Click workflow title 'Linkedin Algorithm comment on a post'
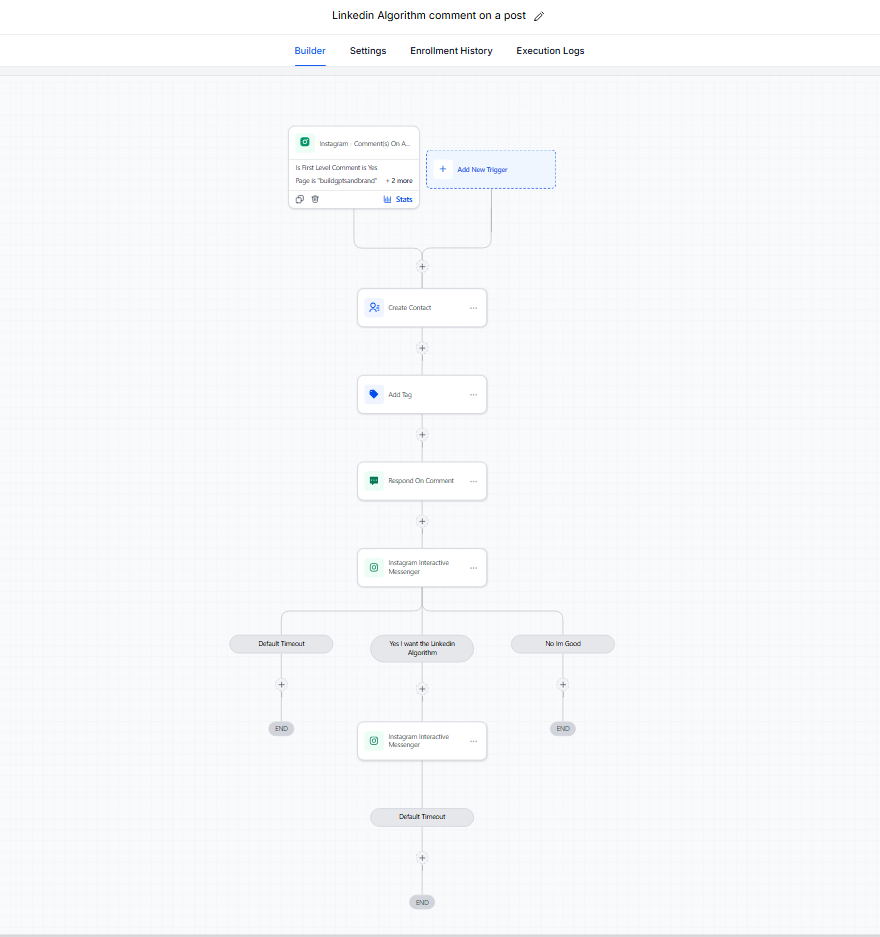This screenshot has height=937, width=880. point(429,16)
